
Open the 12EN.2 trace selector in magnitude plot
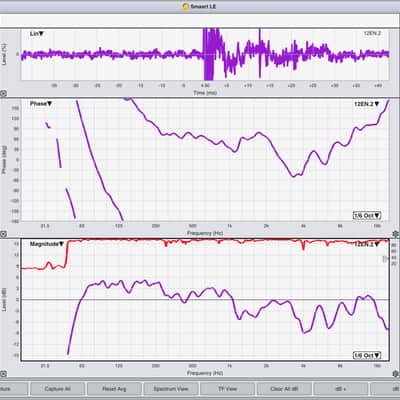click(367, 244)
